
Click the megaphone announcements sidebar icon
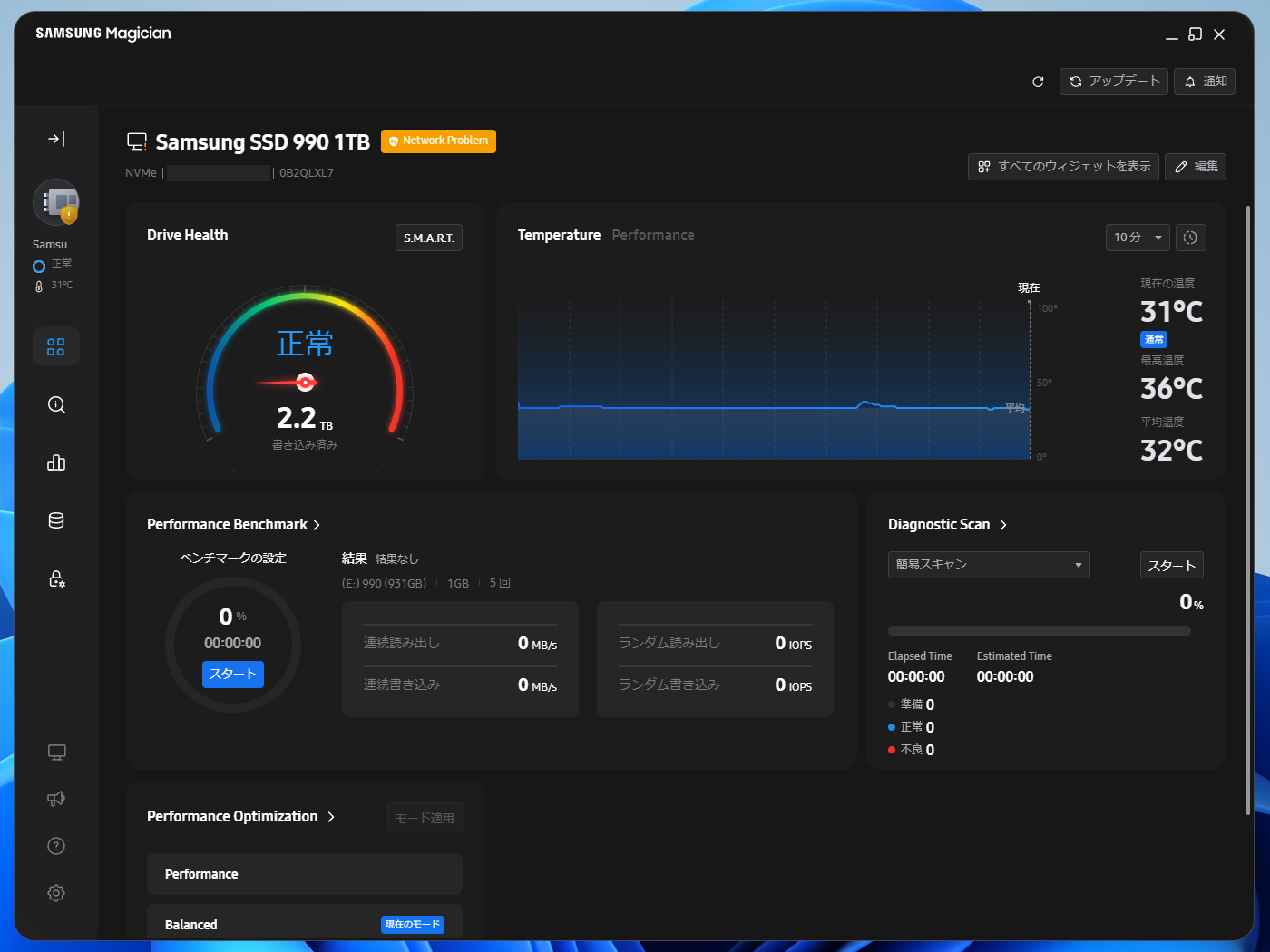(56, 799)
